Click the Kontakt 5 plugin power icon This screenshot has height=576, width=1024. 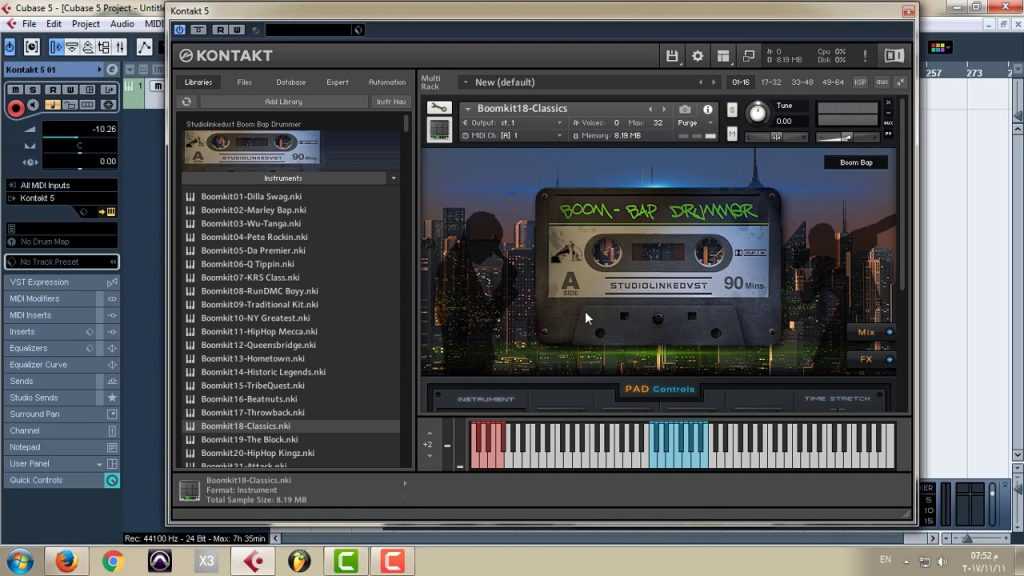pyautogui.click(x=180, y=30)
